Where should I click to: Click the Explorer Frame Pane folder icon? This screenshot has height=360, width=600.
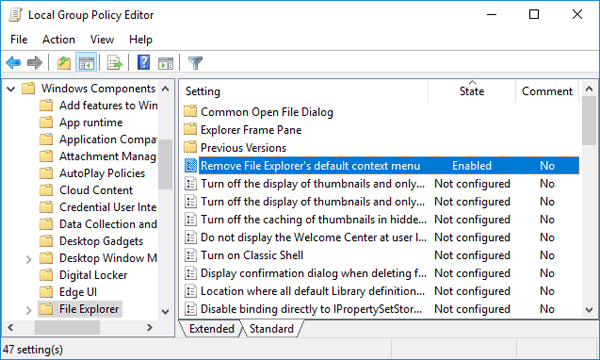190,130
